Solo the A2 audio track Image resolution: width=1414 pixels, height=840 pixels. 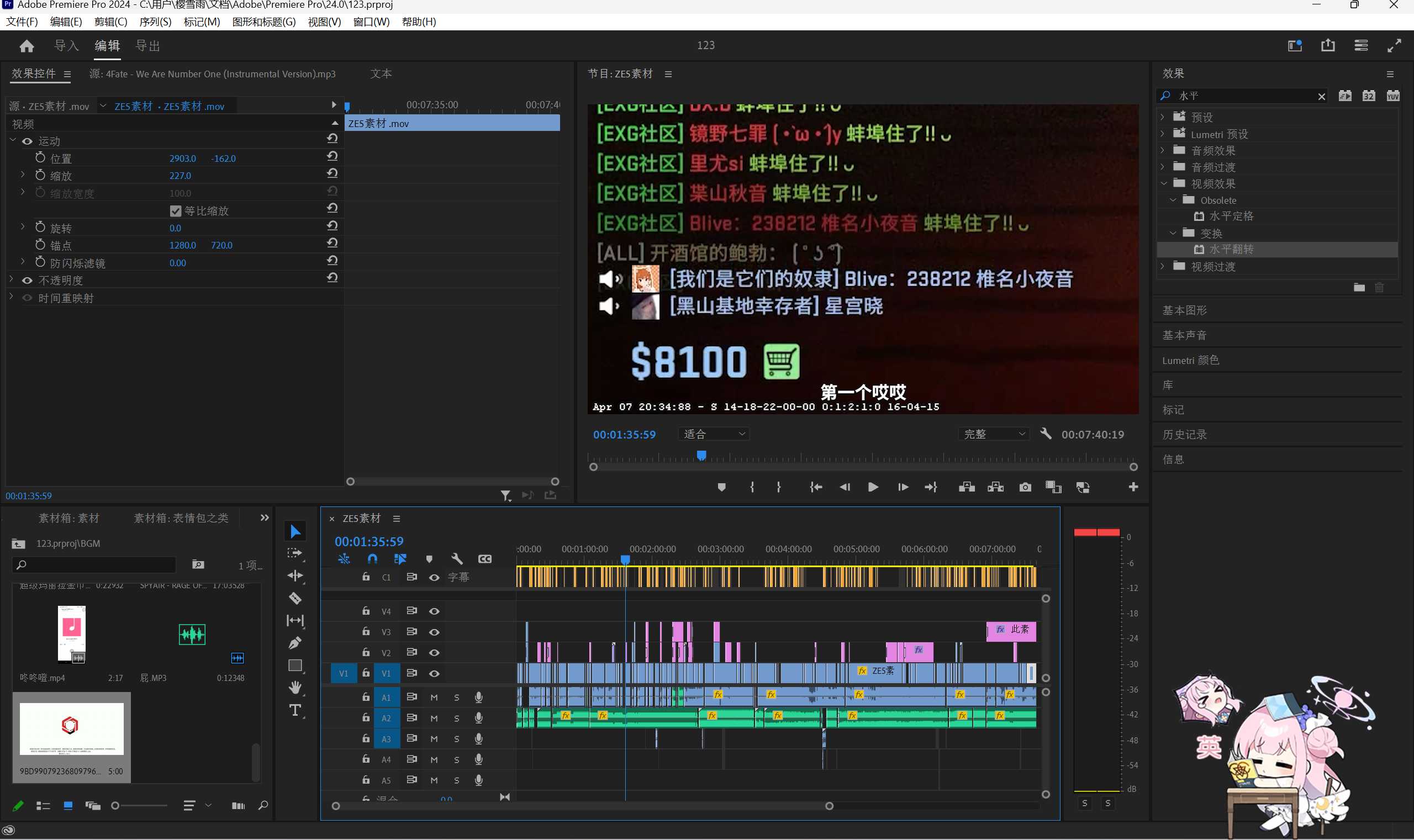[457, 719]
